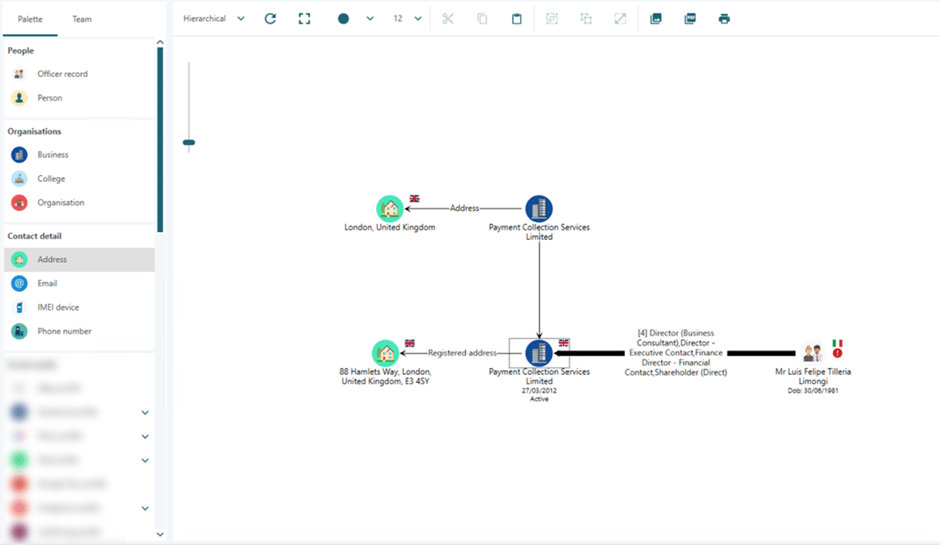Click the ungroup selection icon

(586, 19)
